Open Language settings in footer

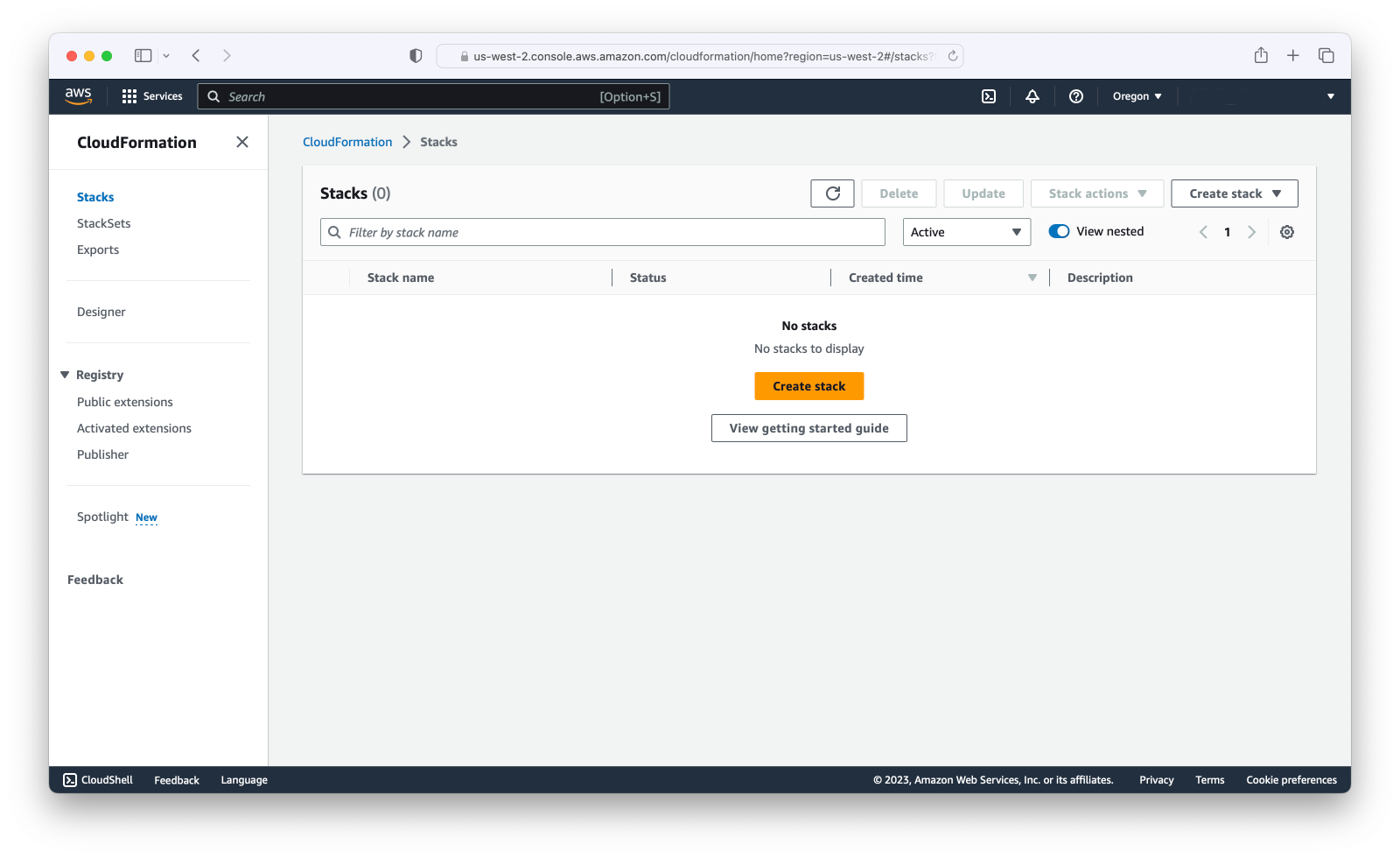[x=244, y=780]
